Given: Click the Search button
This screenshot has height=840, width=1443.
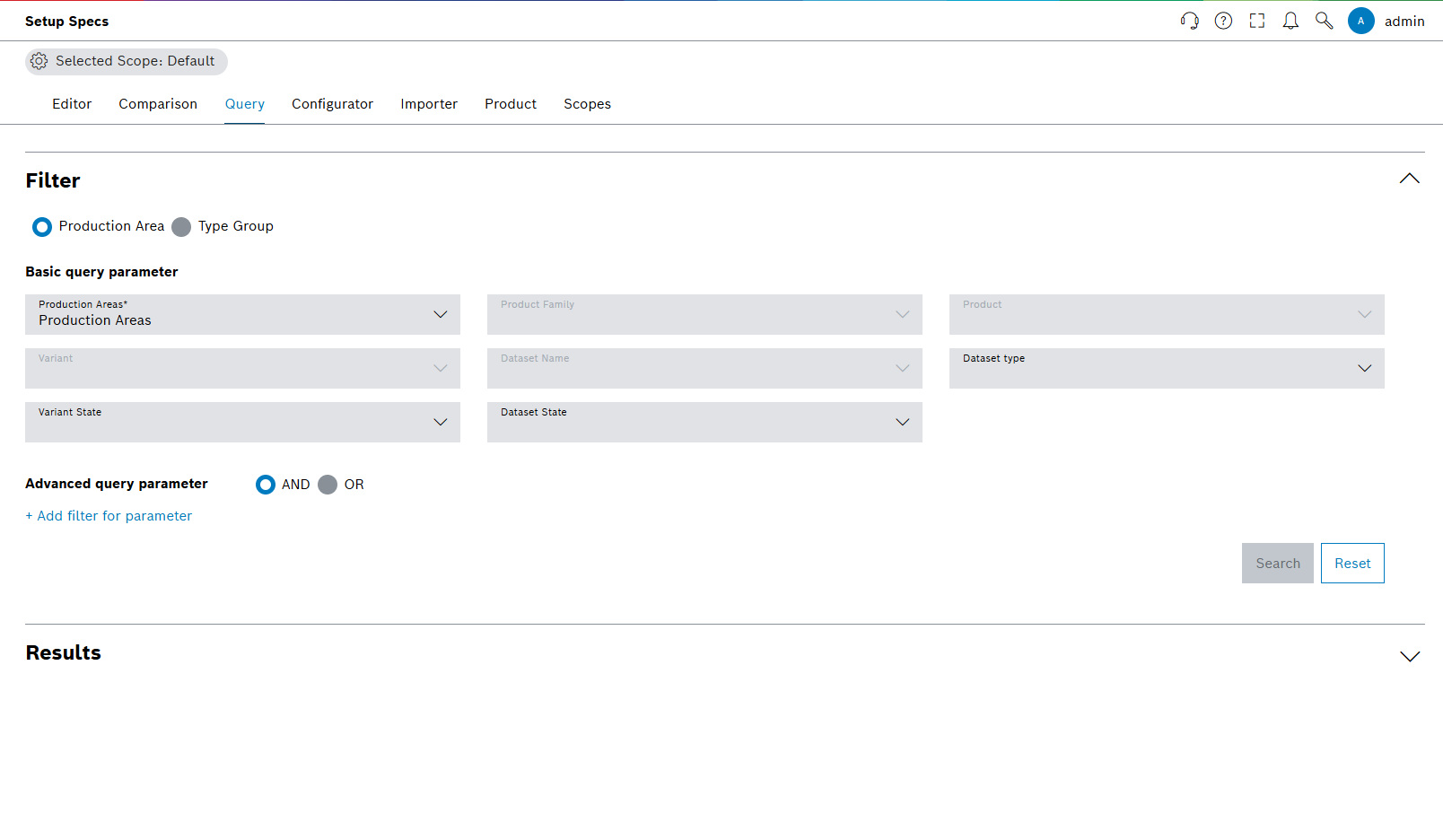Looking at the screenshot, I should point(1277,563).
